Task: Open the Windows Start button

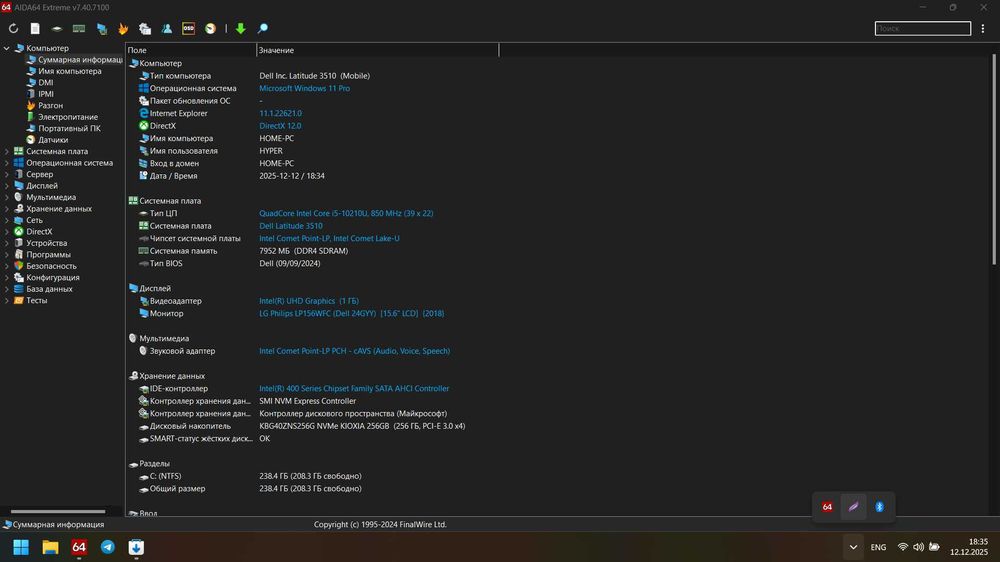Action: [21, 547]
